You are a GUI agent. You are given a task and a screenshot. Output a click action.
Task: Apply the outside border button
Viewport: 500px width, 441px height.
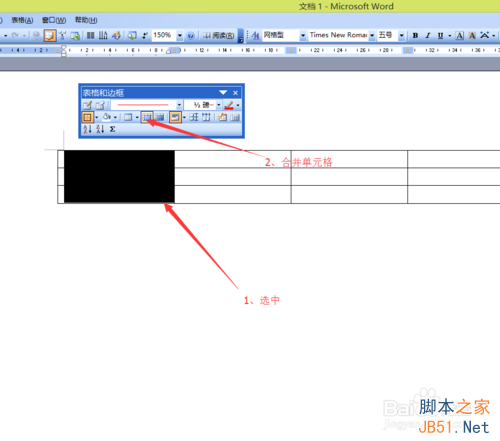point(87,117)
